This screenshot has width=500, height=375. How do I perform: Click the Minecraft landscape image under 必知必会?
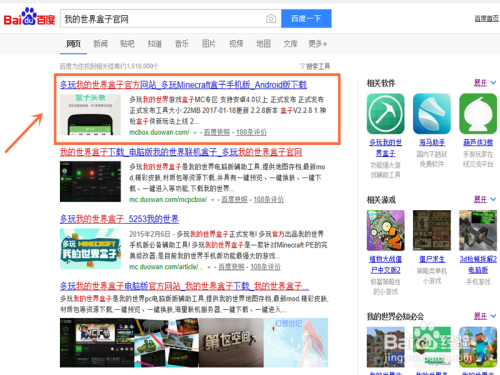(x=386, y=347)
